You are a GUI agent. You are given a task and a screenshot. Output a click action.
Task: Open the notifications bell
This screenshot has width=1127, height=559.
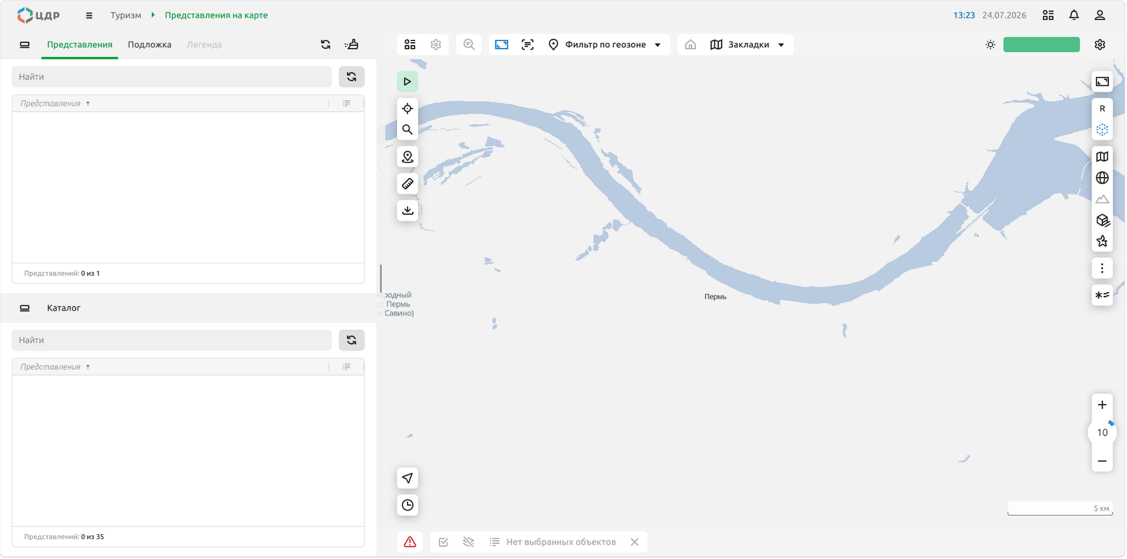1074,15
